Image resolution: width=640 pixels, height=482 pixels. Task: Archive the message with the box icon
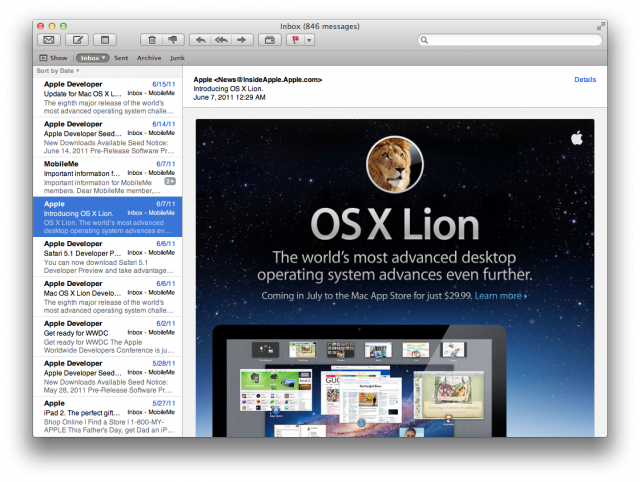click(x=270, y=40)
